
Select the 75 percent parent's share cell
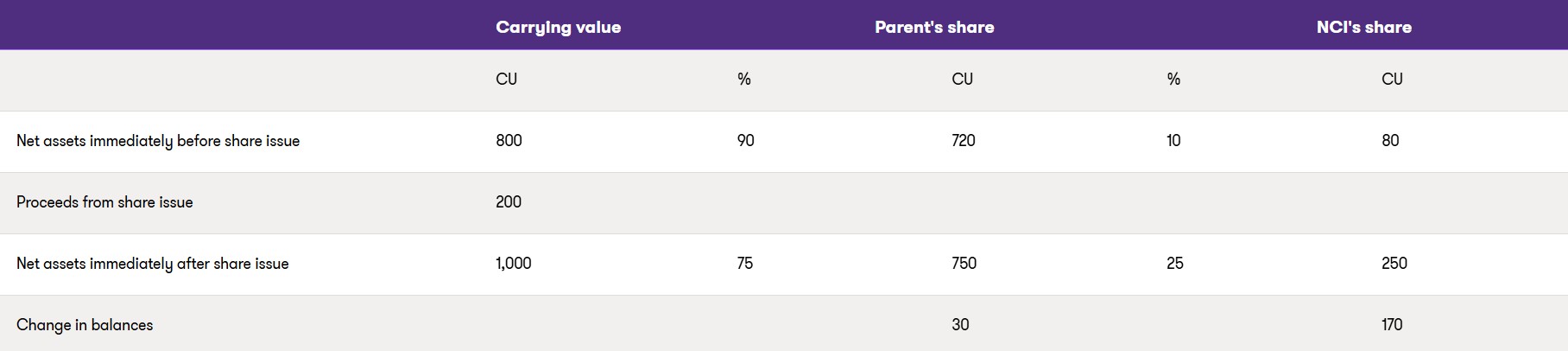[x=745, y=264]
